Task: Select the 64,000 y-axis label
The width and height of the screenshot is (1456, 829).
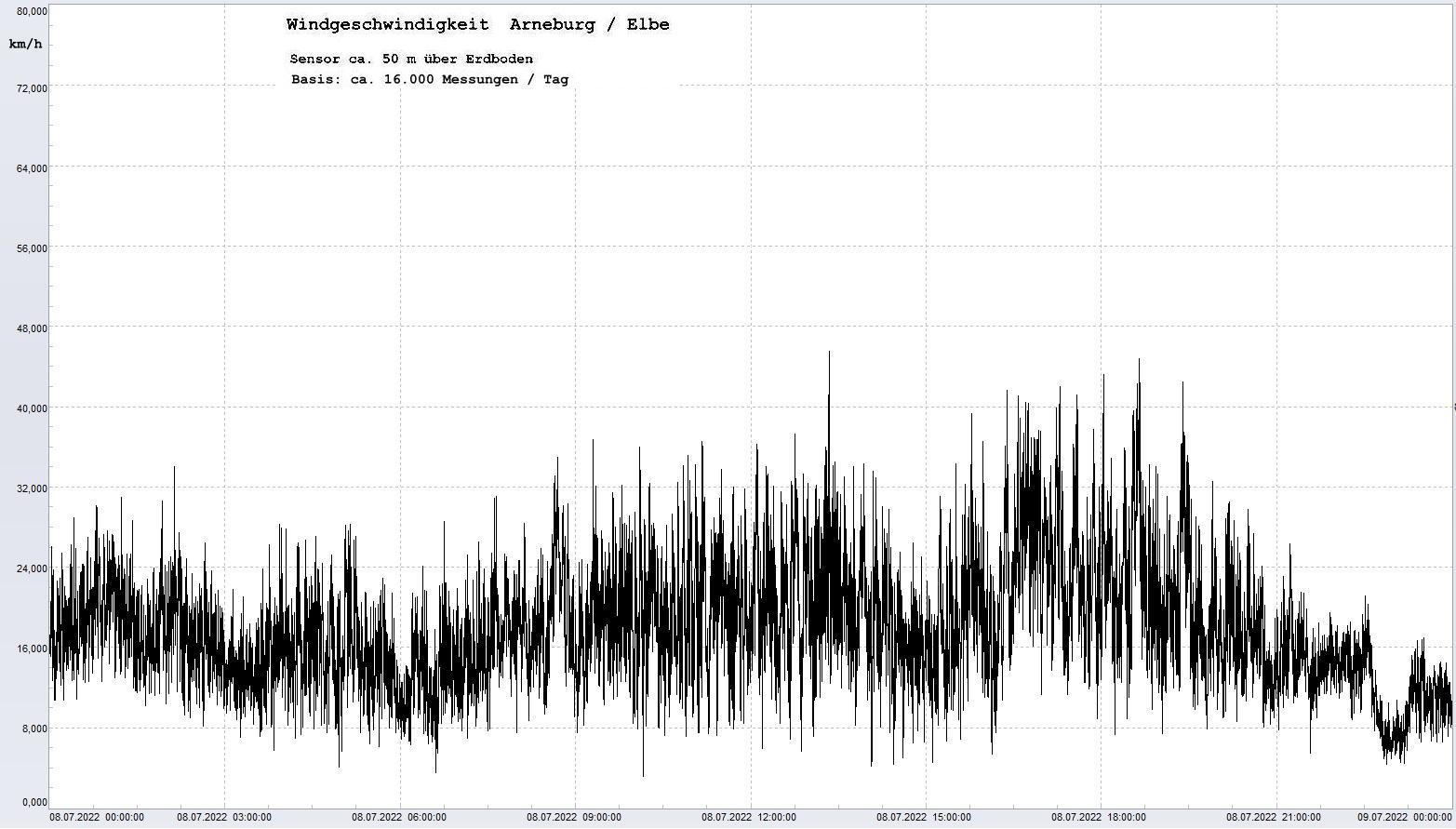Action: [33, 168]
